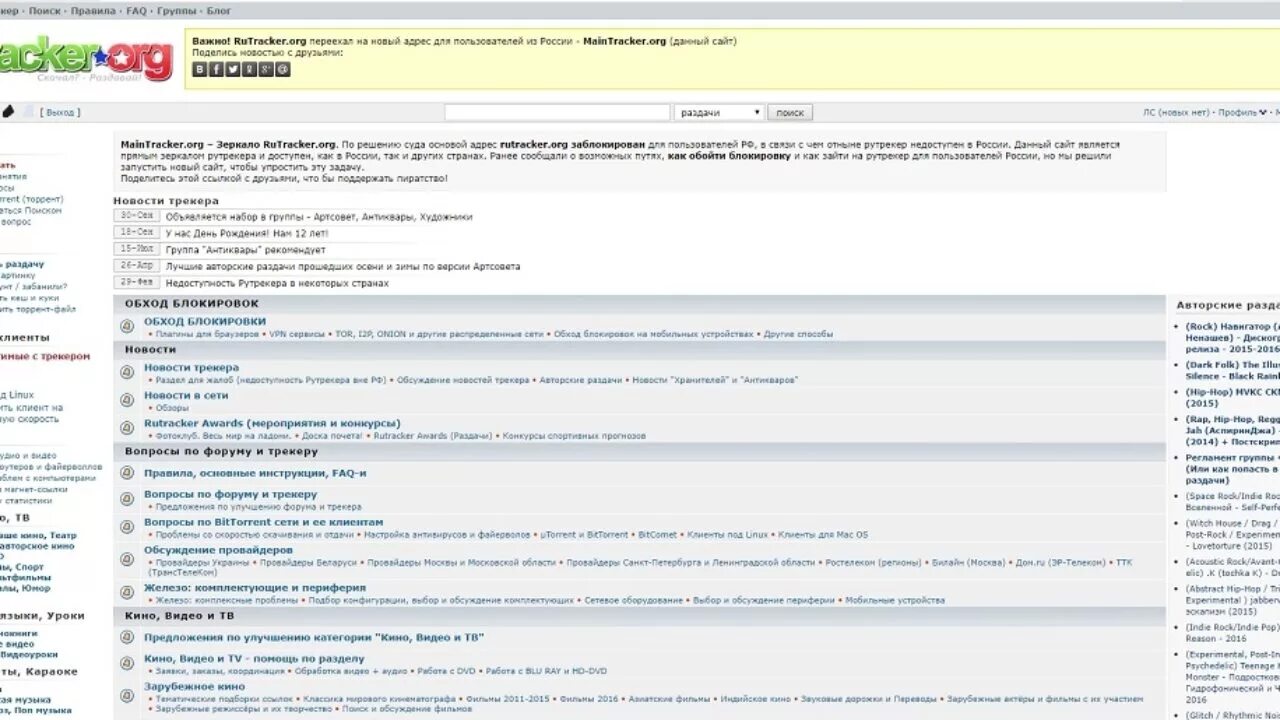Viewport: 1280px width, 720px height.
Task: Open news item Объявляется набор в группы
Action: click(x=319, y=216)
